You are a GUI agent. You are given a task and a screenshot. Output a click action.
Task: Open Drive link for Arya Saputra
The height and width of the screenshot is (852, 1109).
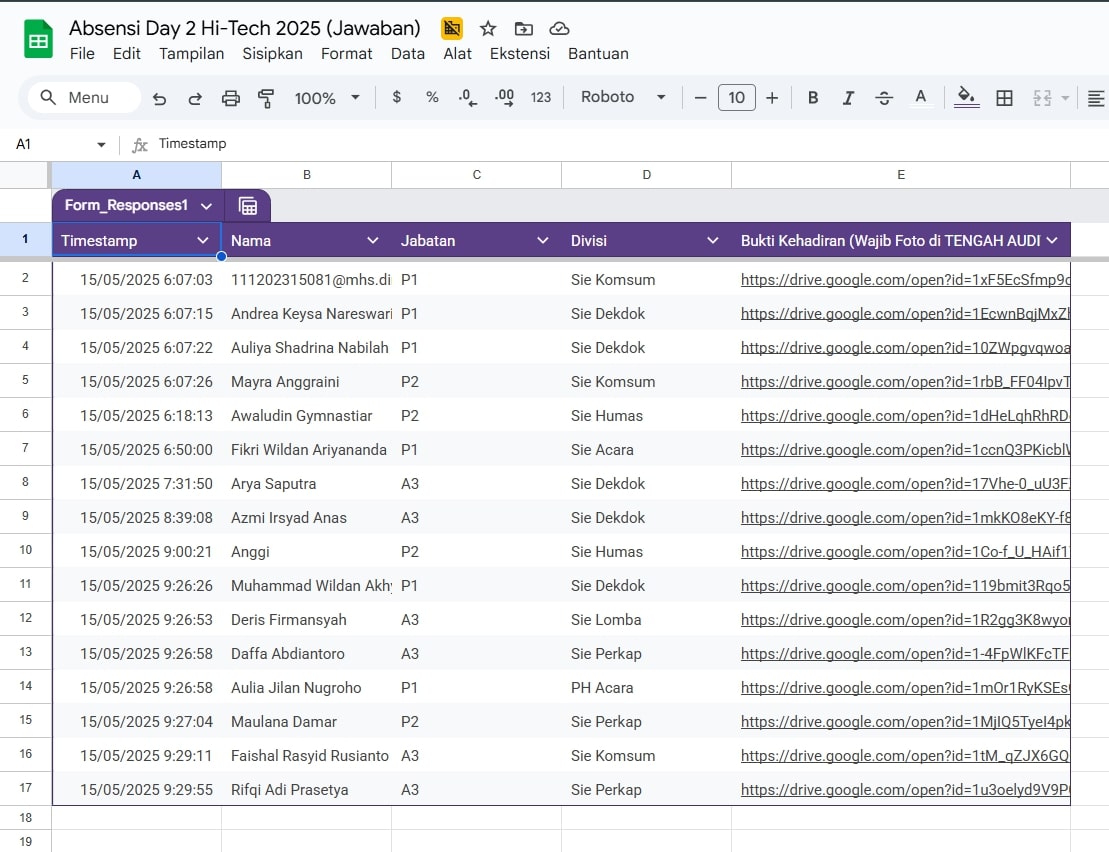(x=905, y=484)
